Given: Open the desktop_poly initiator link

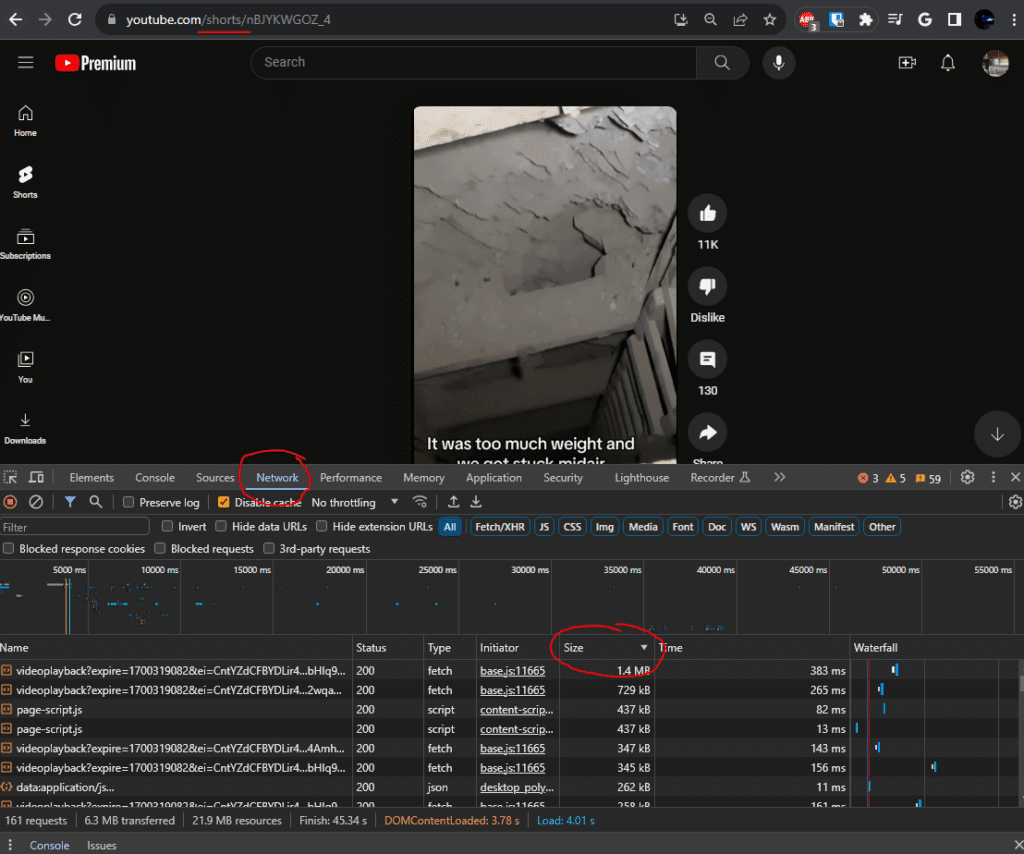Looking at the screenshot, I should click(517, 787).
